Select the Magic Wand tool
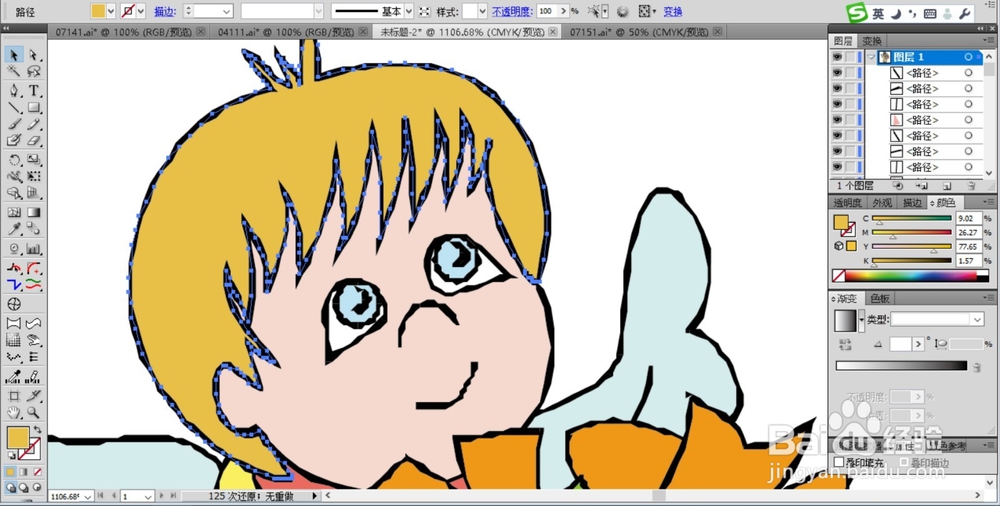The image size is (1000, 506). coord(14,71)
